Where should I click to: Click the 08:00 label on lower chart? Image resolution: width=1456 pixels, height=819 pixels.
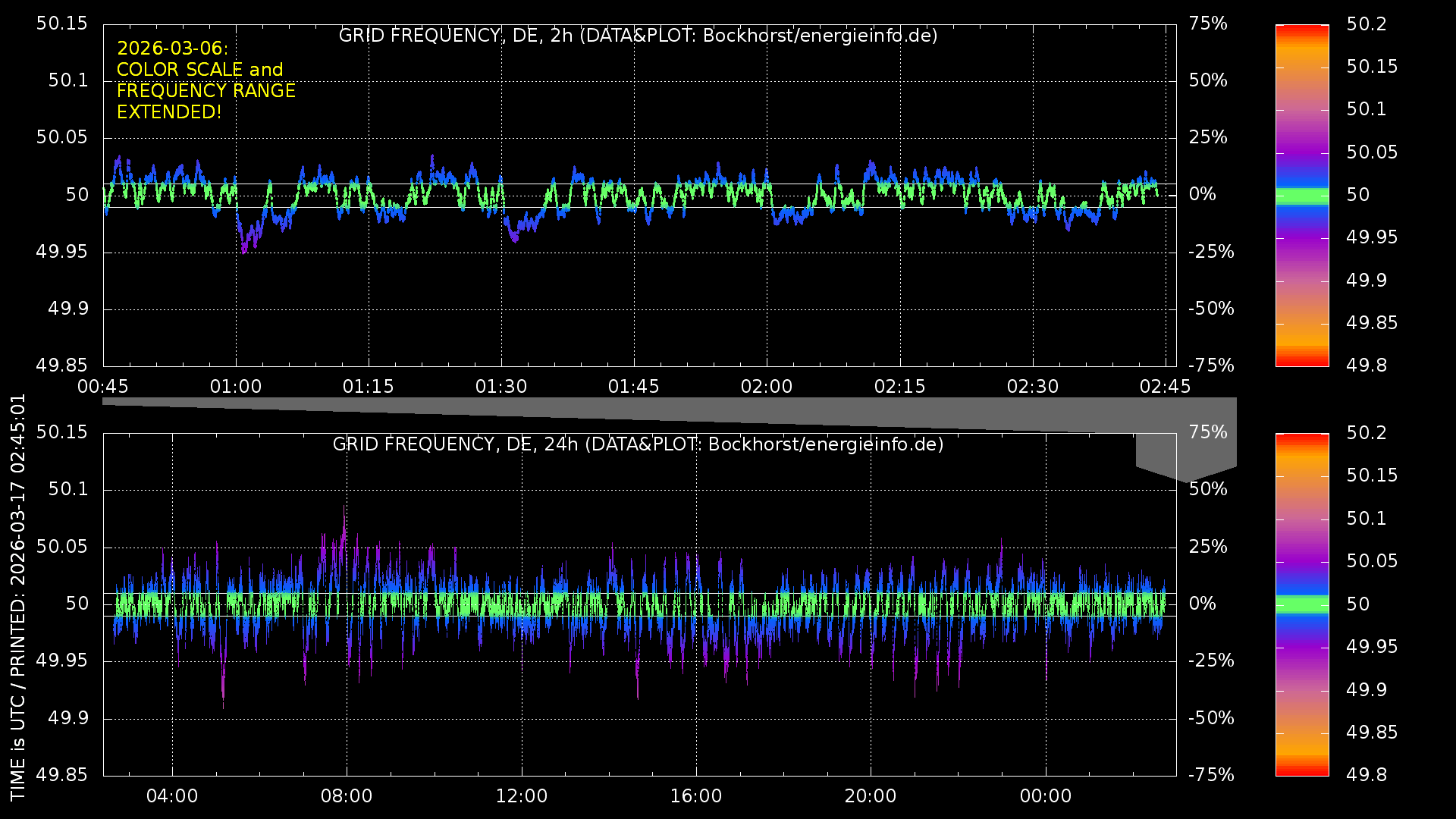pyautogui.click(x=347, y=796)
